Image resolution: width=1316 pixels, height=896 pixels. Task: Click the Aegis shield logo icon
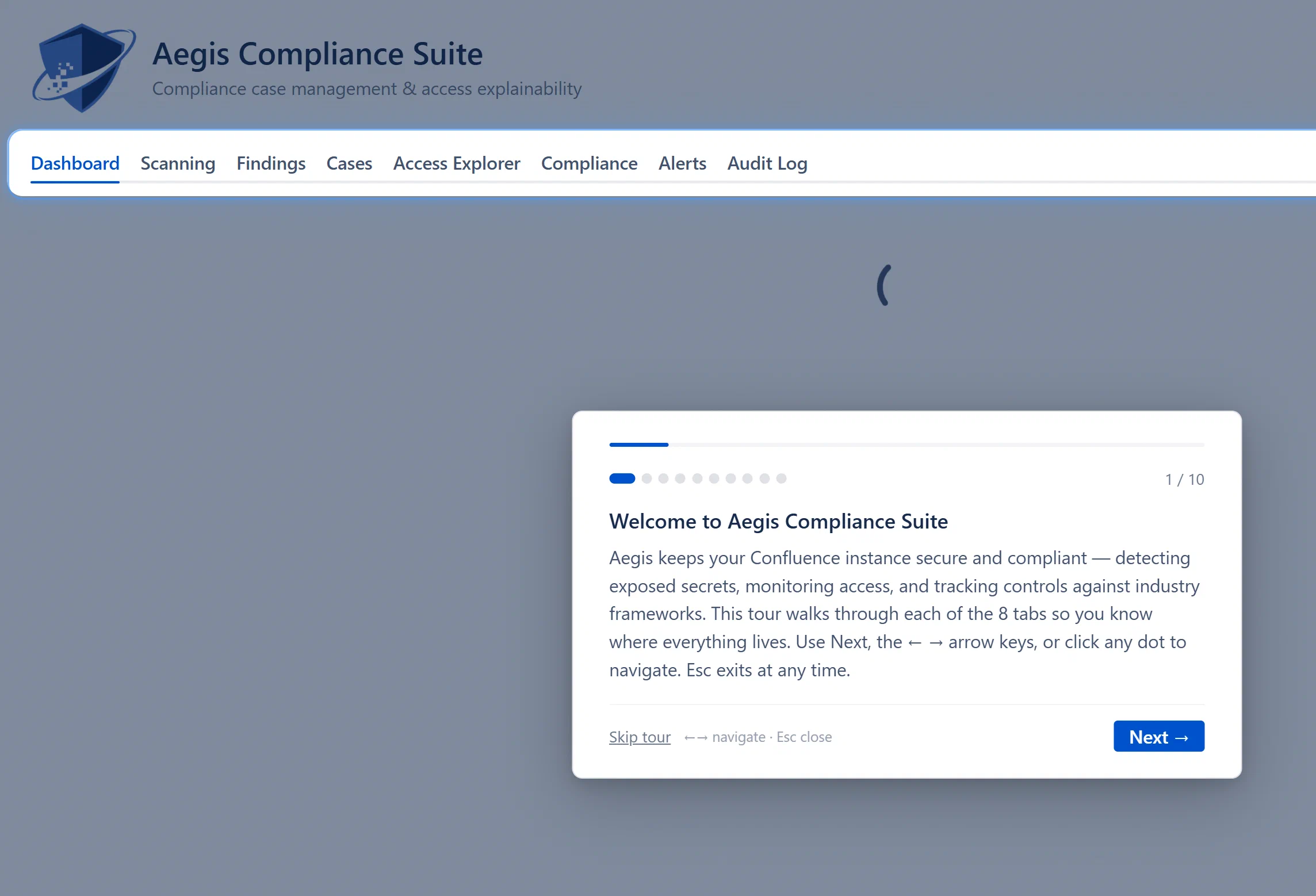[84, 68]
